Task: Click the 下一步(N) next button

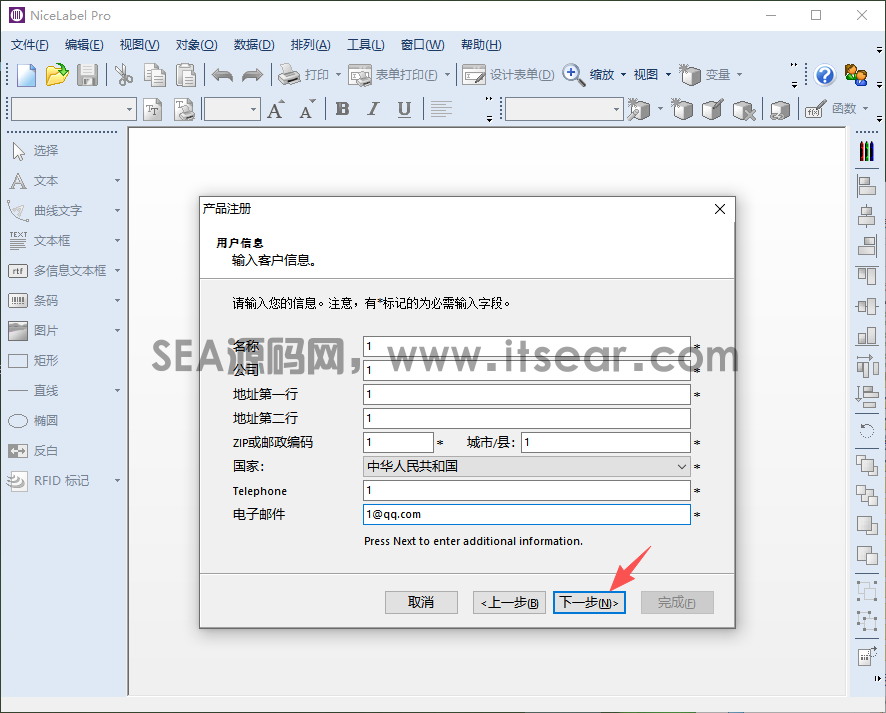Action: [589, 603]
